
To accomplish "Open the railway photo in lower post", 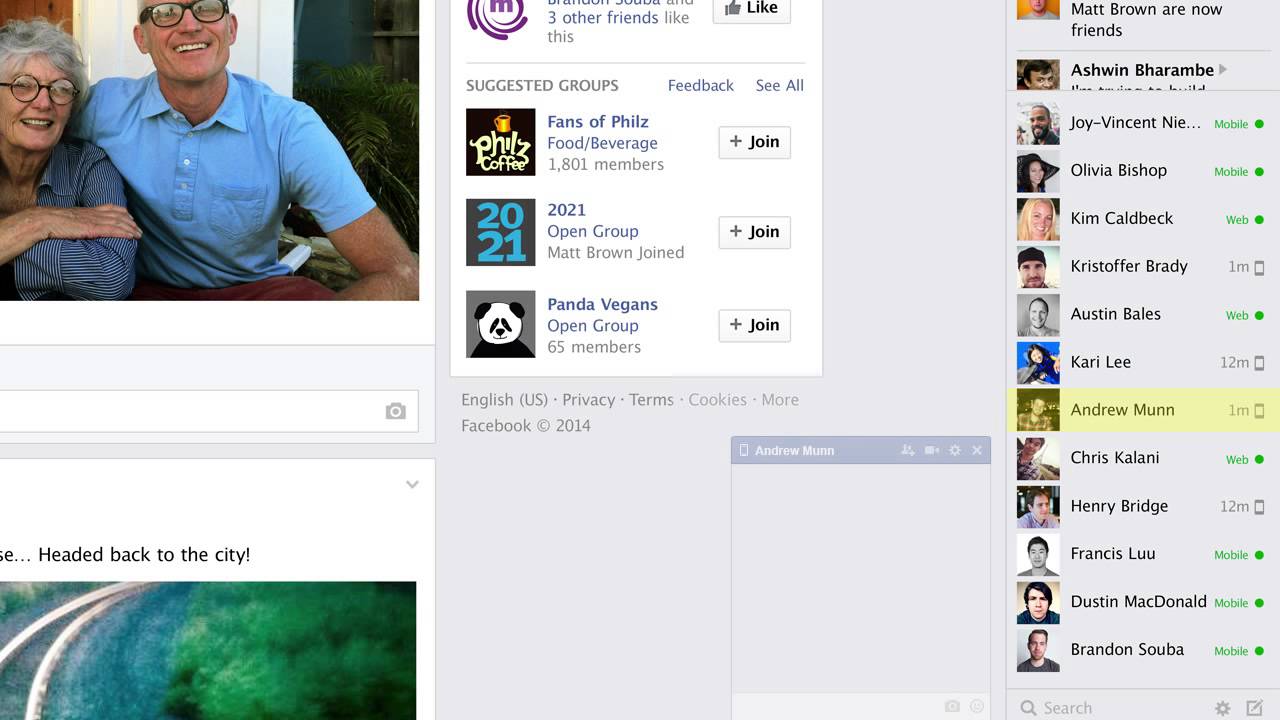I will click(208, 651).
